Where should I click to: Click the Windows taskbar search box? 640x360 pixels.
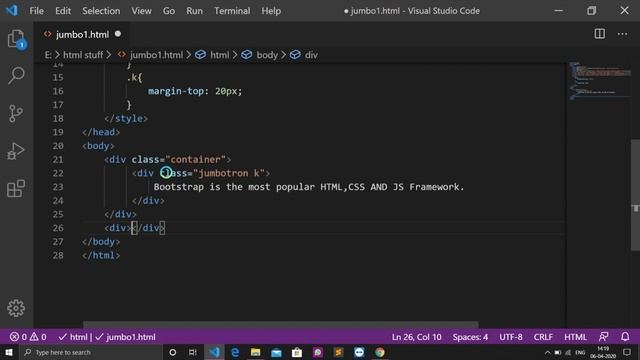click(x=91, y=352)
